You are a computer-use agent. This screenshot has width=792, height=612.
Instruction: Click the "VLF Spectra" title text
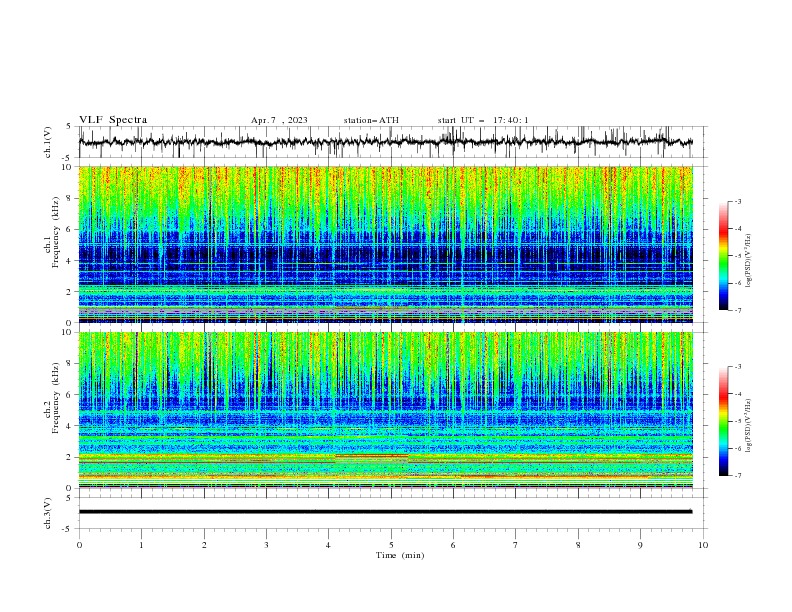113,120
